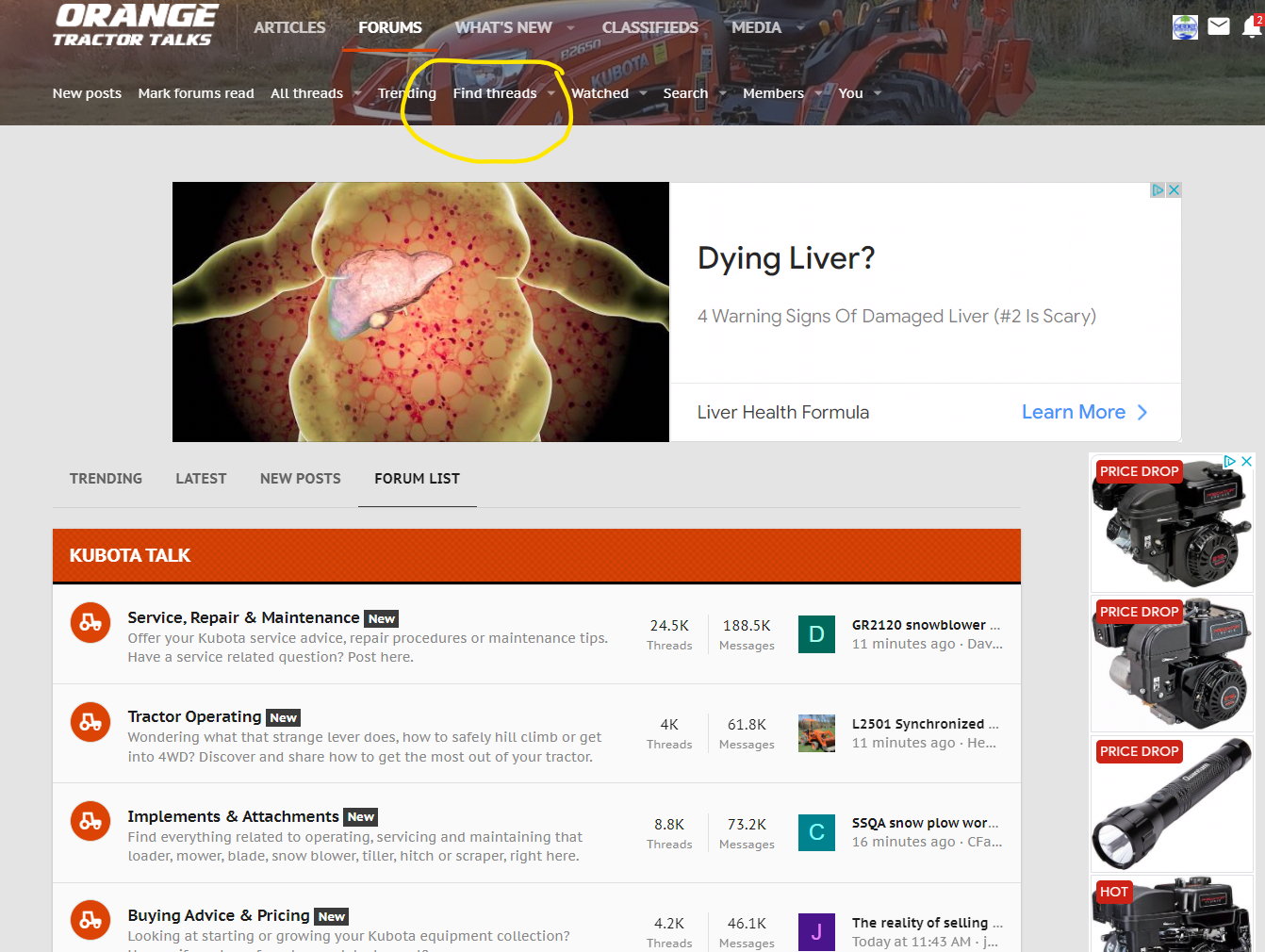Screen dimensions: 1265x952
Task: Switch to the Trending tab
Action: (x=106, y=479)
